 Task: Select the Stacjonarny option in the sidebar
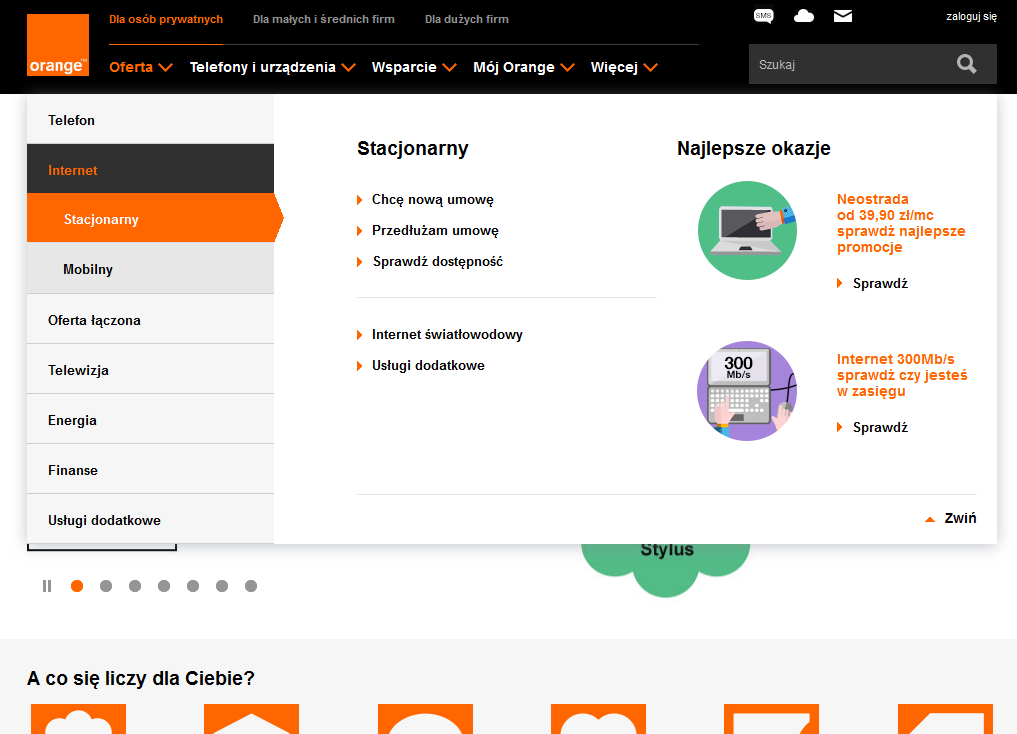click(100, 218)
